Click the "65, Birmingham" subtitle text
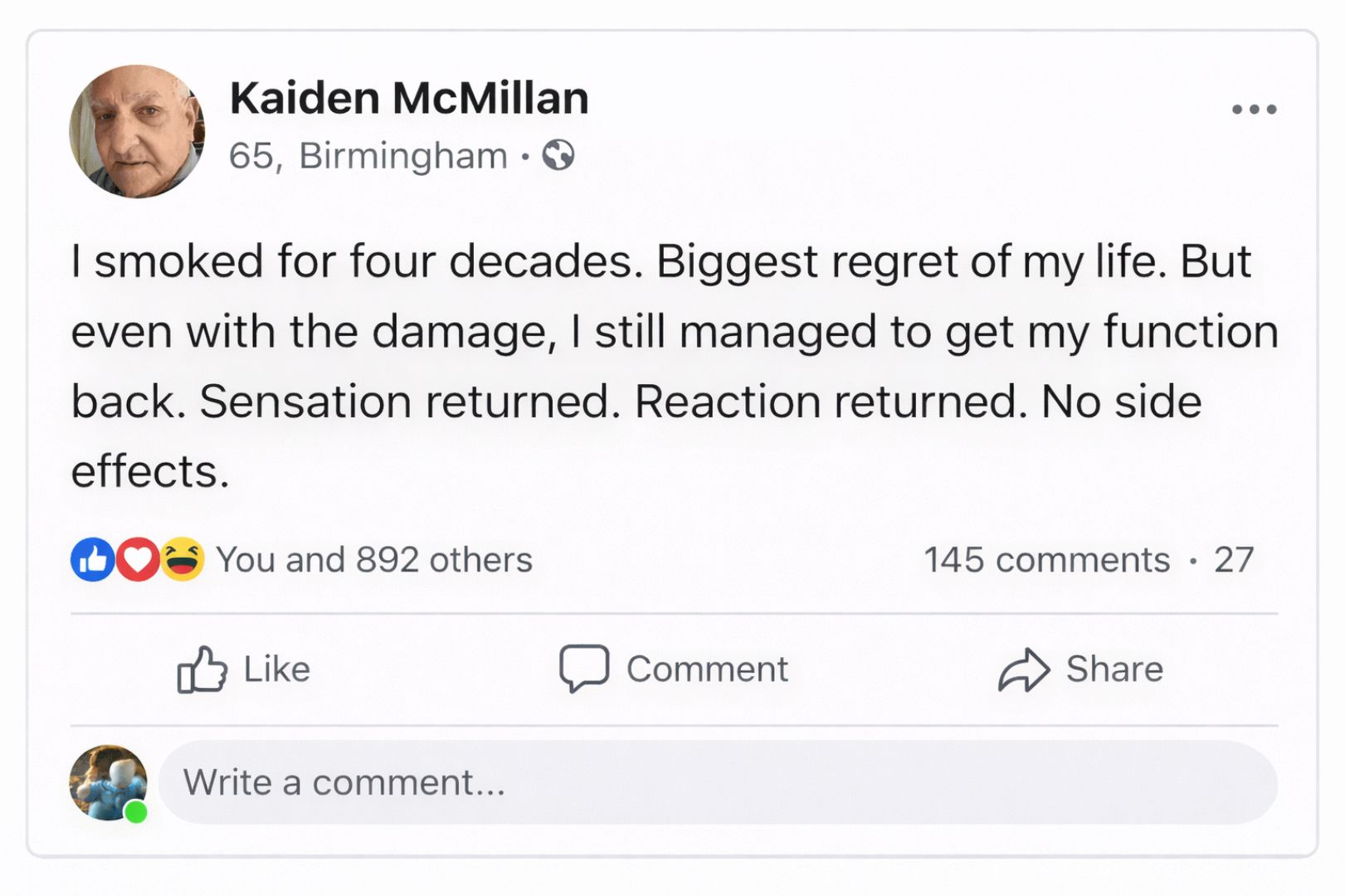Viewport: 1345px width, 896px height. [x=368, y=156]
